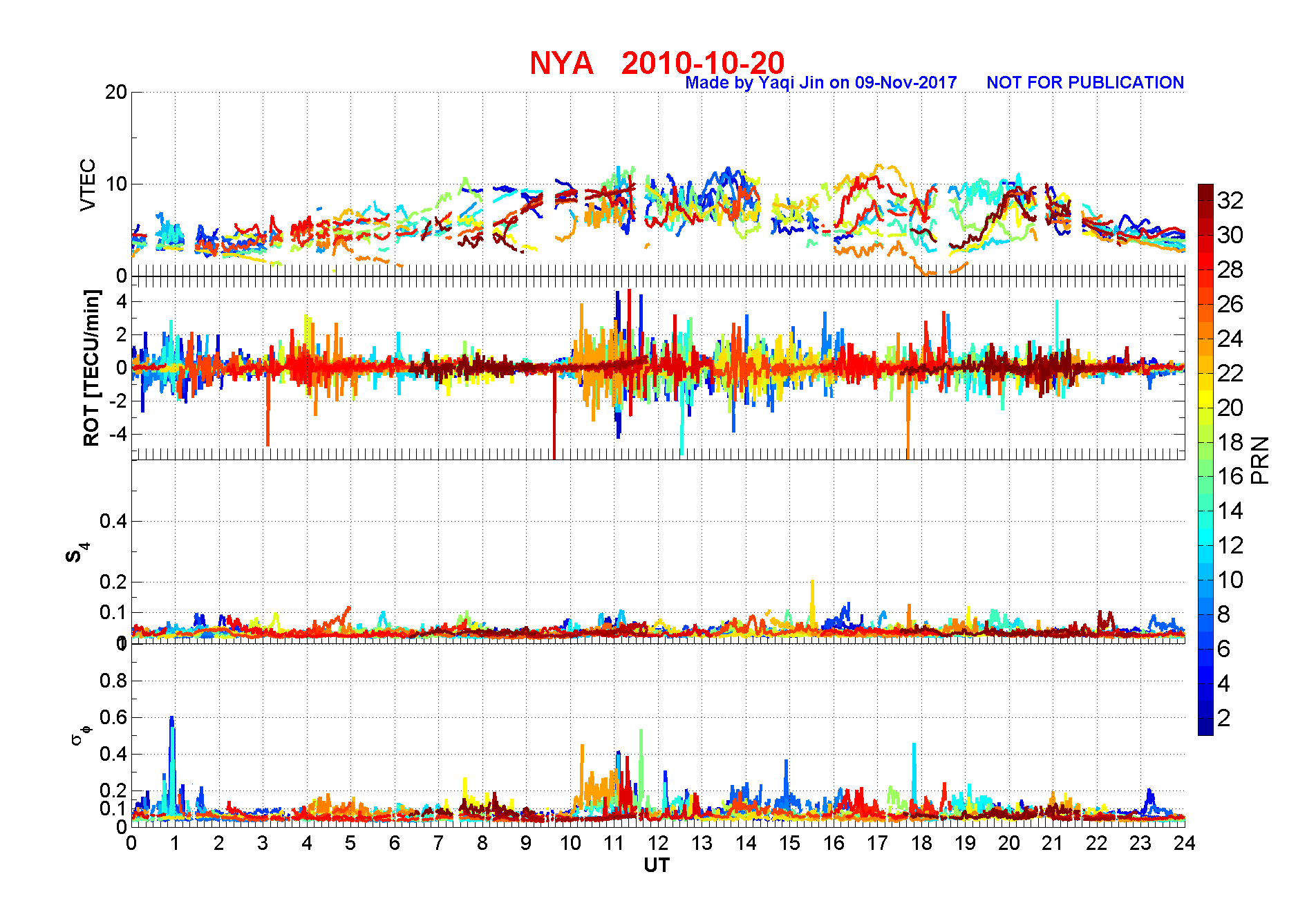Click the "NOT FOR PUBLICATION" notice

tap(1085, 83)
